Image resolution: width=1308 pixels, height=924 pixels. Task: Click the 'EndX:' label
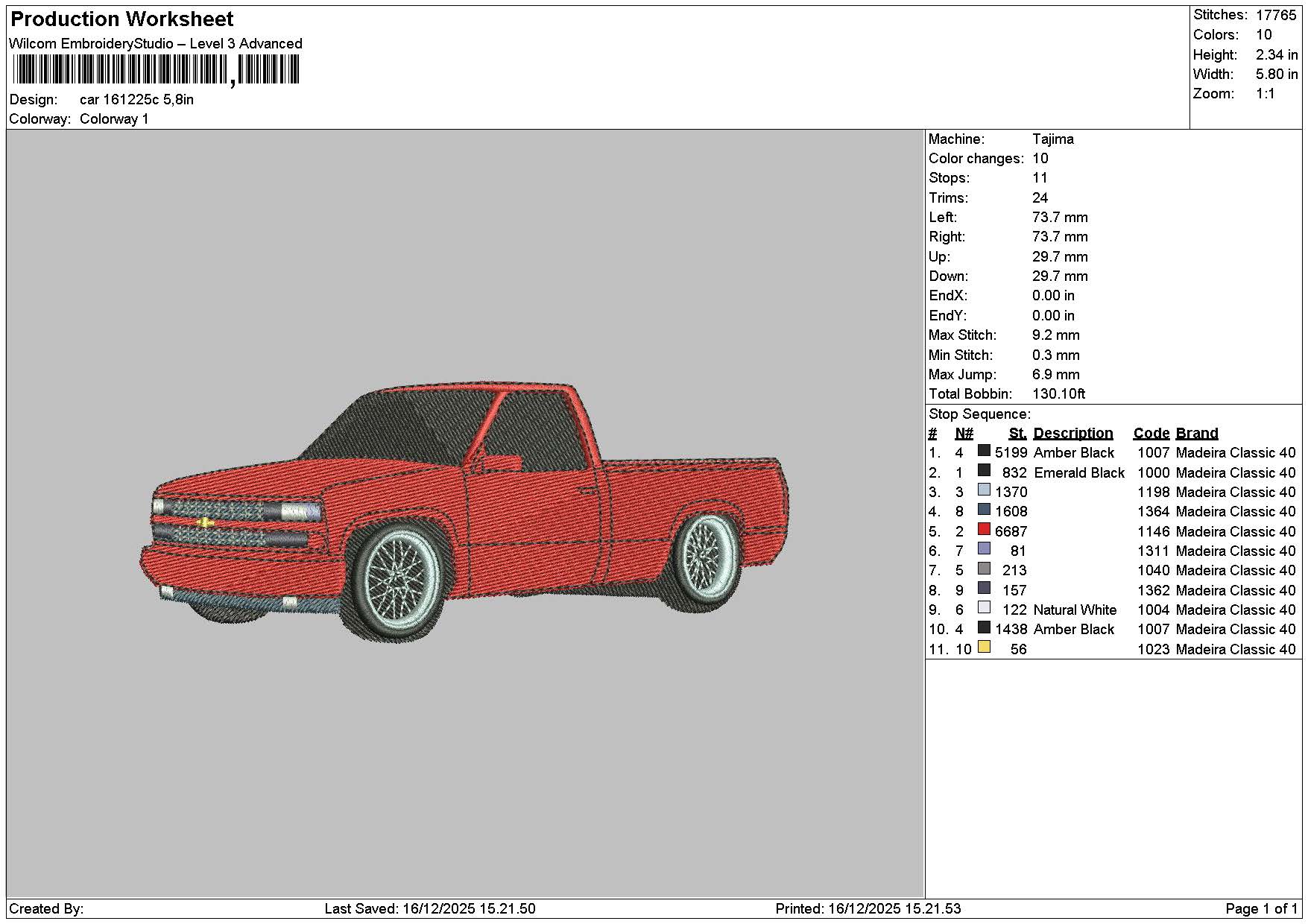pos(947,296)
